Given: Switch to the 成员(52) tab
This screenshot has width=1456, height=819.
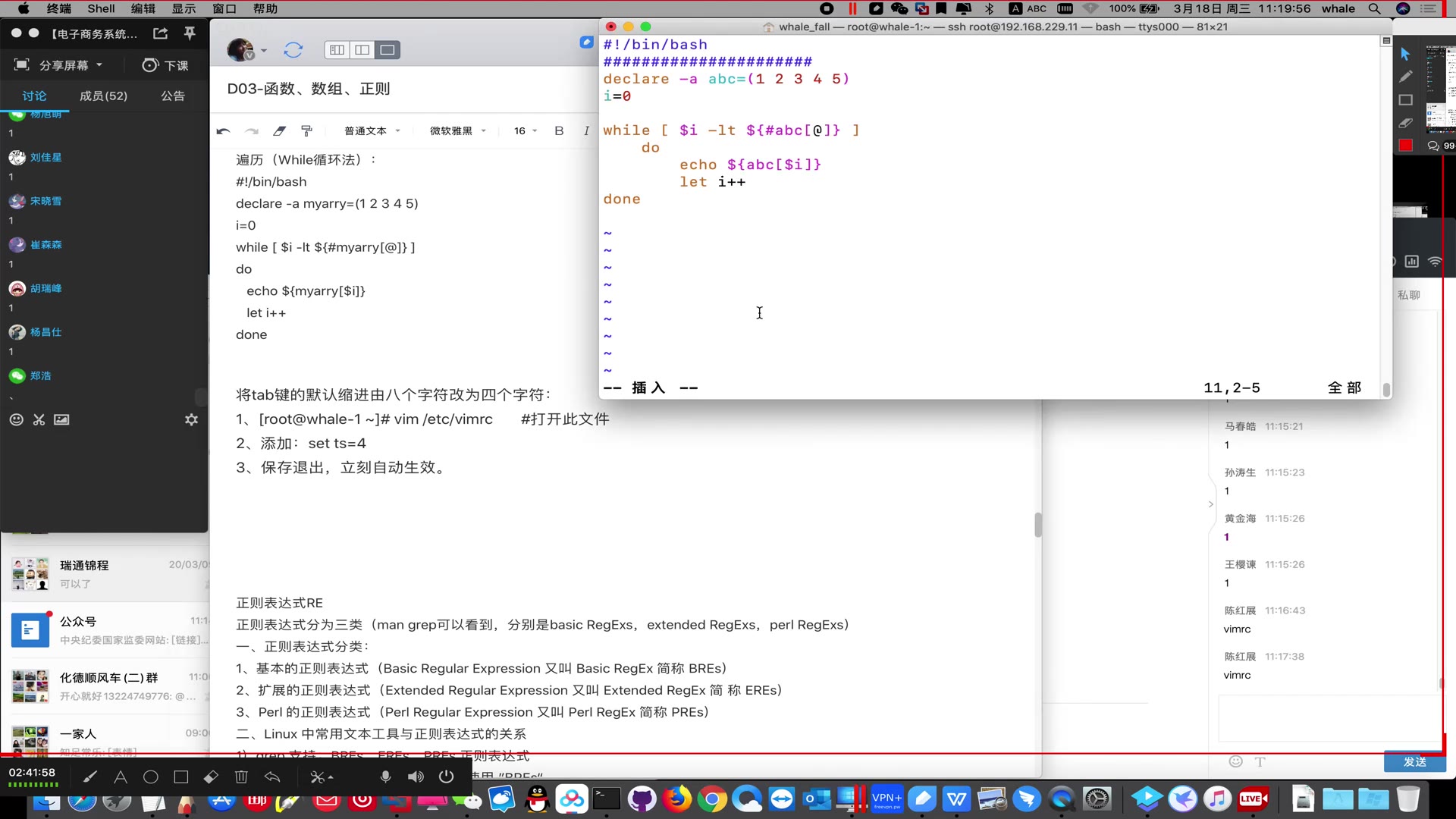Looking at the screenshot, I should click(x=103, y=96).
